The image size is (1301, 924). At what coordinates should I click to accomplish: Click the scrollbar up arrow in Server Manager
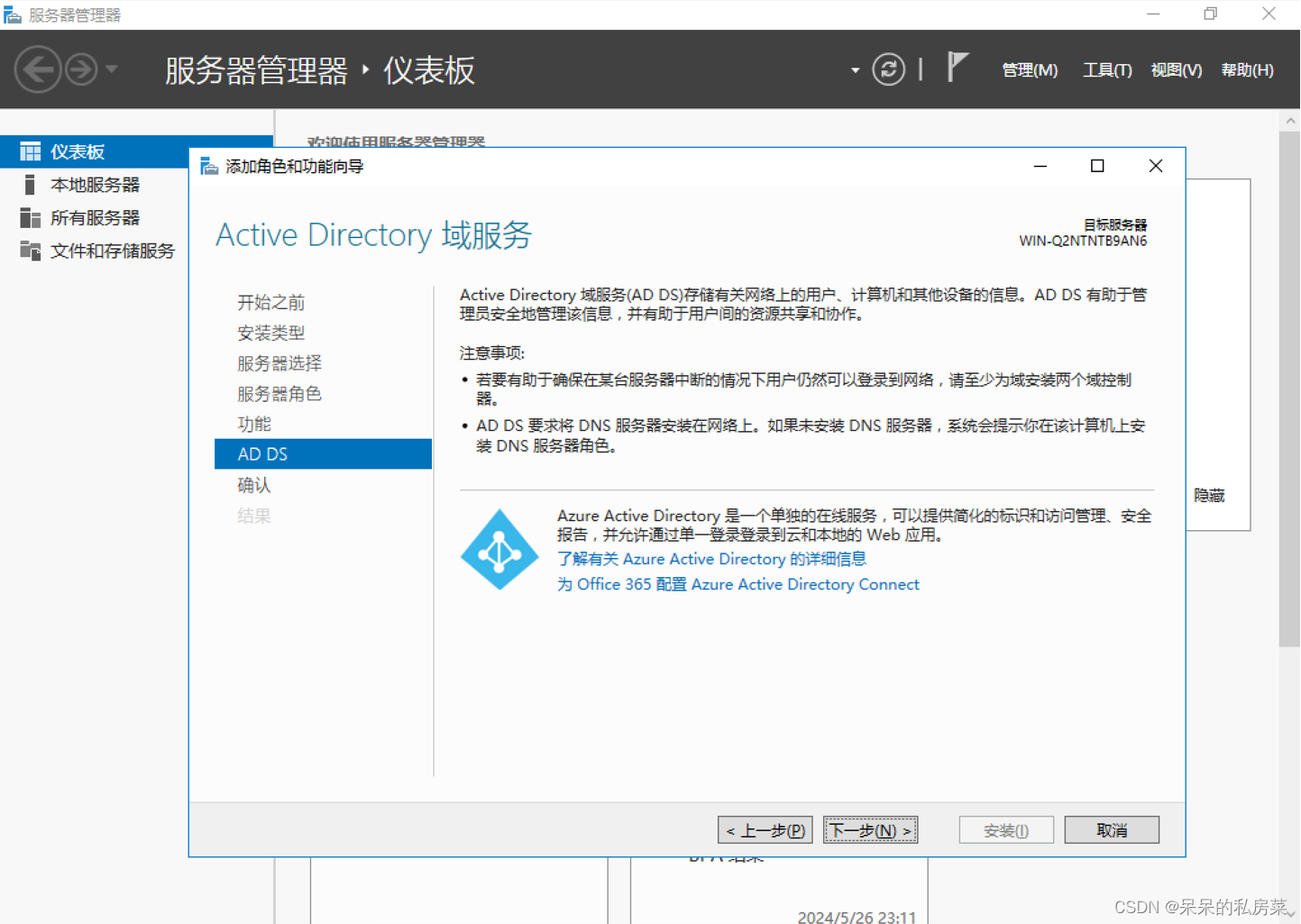click(1290, 120)
